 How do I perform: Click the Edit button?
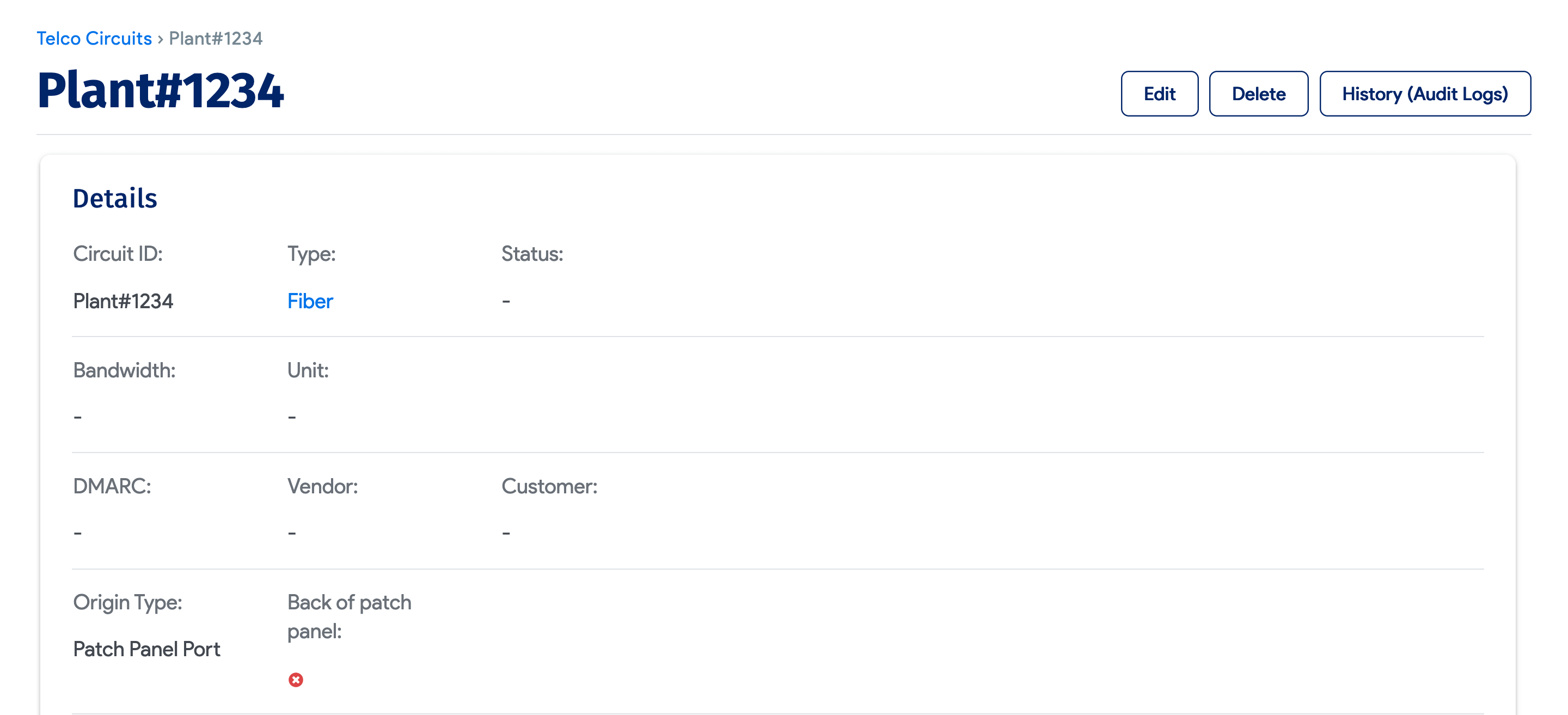[x=1159, y=94]
